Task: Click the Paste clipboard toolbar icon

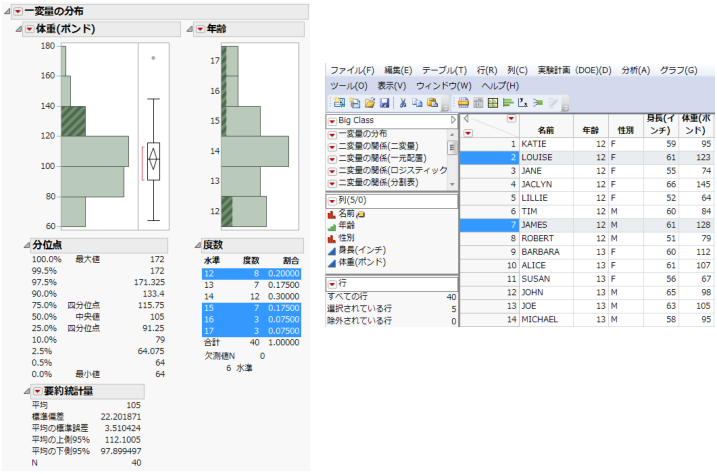Action: pos(432,103)
